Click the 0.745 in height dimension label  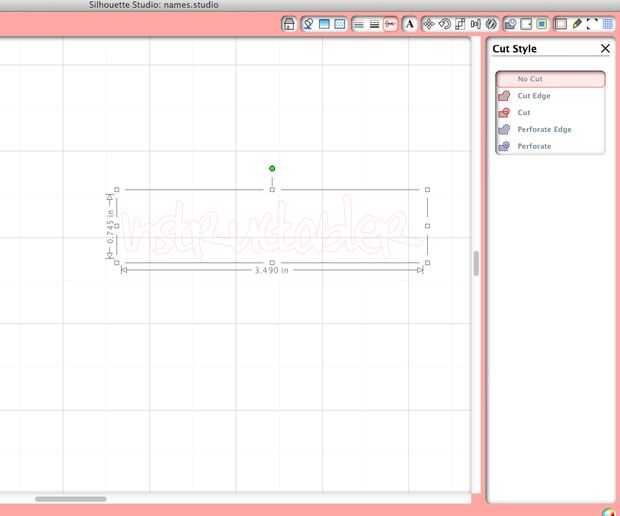pos(110,227)
